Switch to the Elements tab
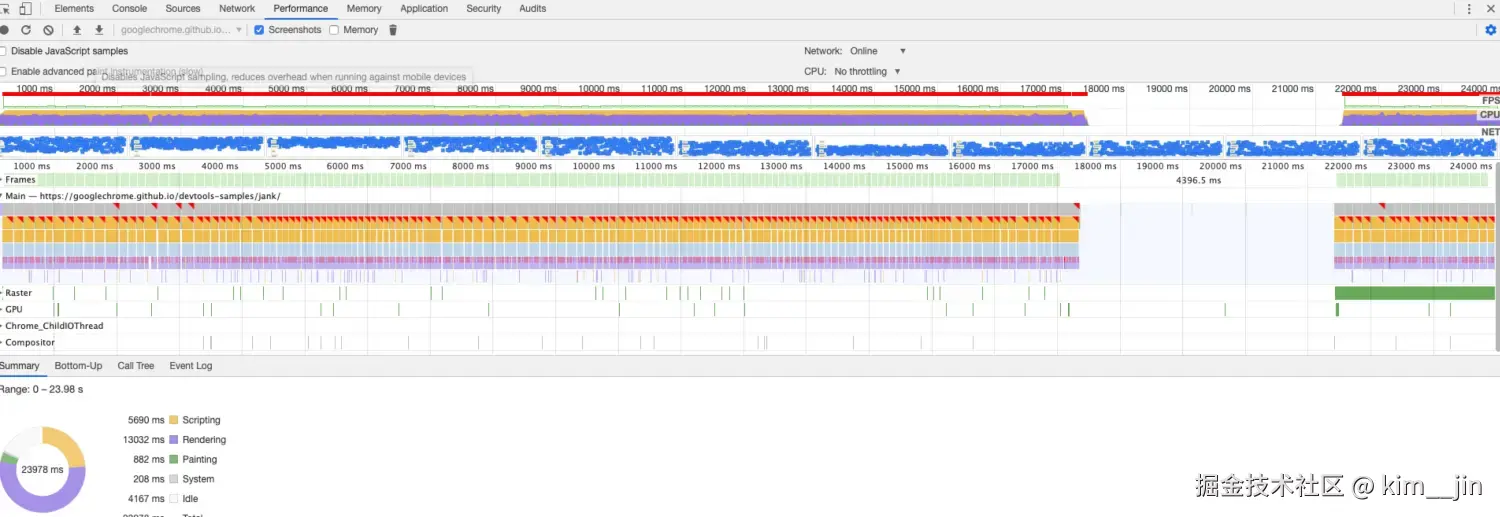 point(74,9)
